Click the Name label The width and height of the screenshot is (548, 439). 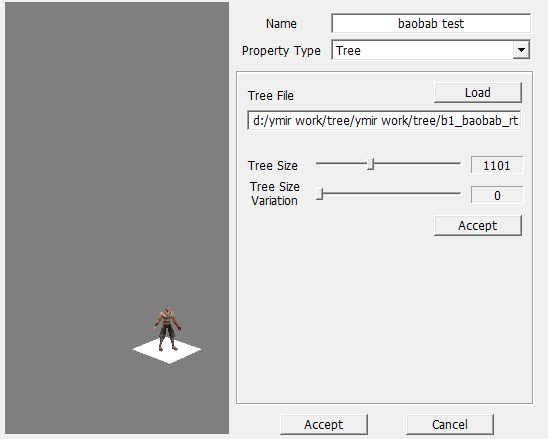(281, 24)
